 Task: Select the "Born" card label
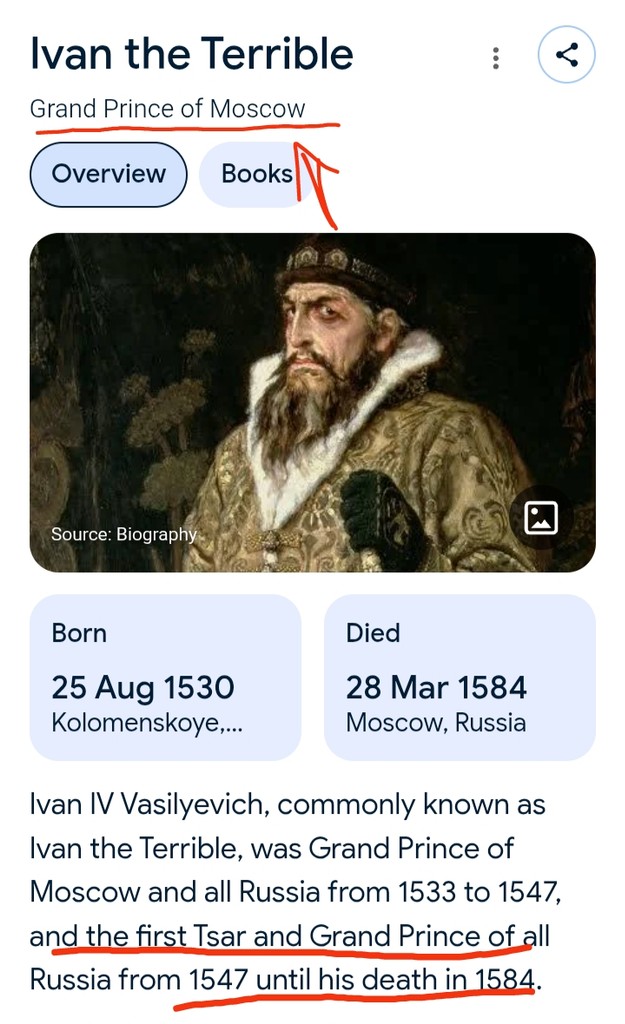tap(79, 633)
